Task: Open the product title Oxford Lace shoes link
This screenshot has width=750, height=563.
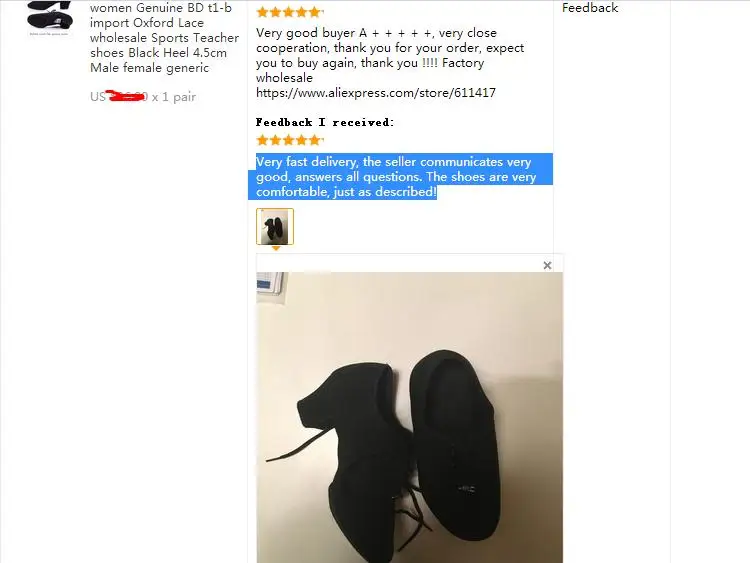Action: [164, 38]
